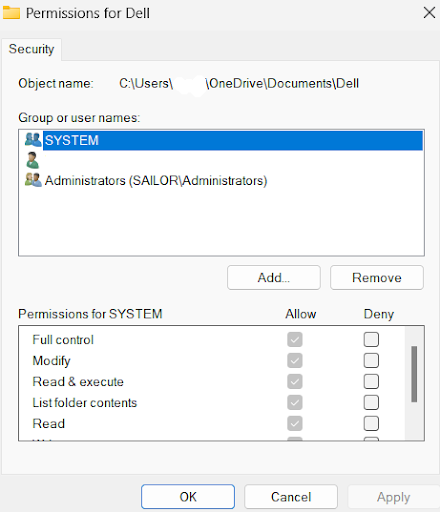Check Deny for Read & execute

tap(371, 381)
